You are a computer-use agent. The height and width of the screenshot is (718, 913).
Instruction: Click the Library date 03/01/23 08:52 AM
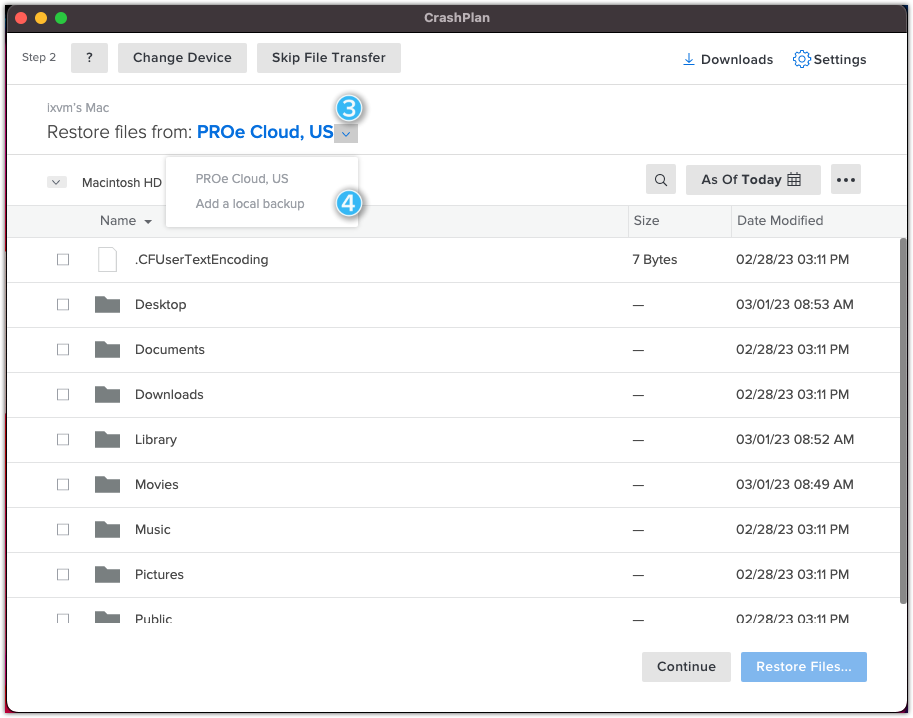tap(795, 440)
